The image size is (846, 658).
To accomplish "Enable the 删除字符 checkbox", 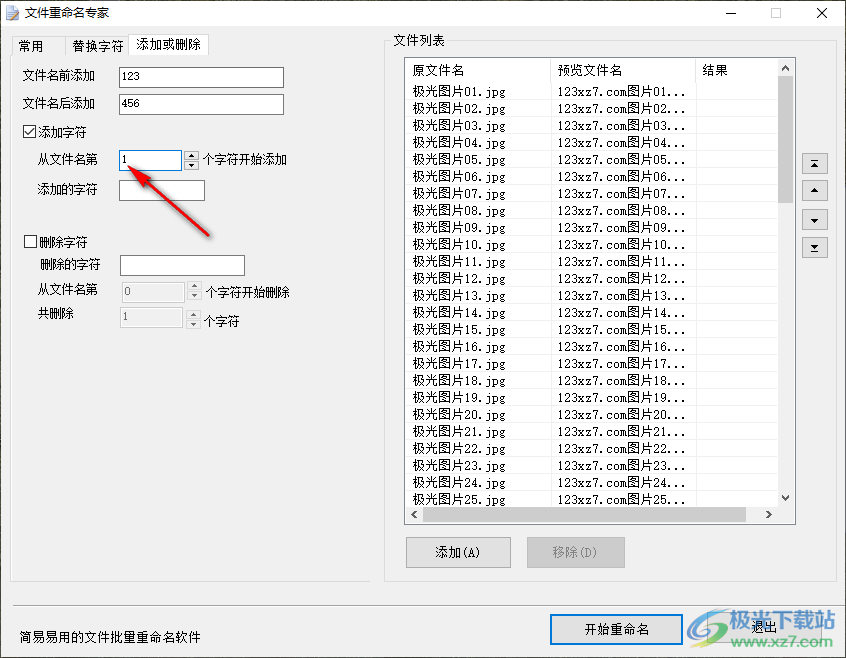I will tap(30, 242).
